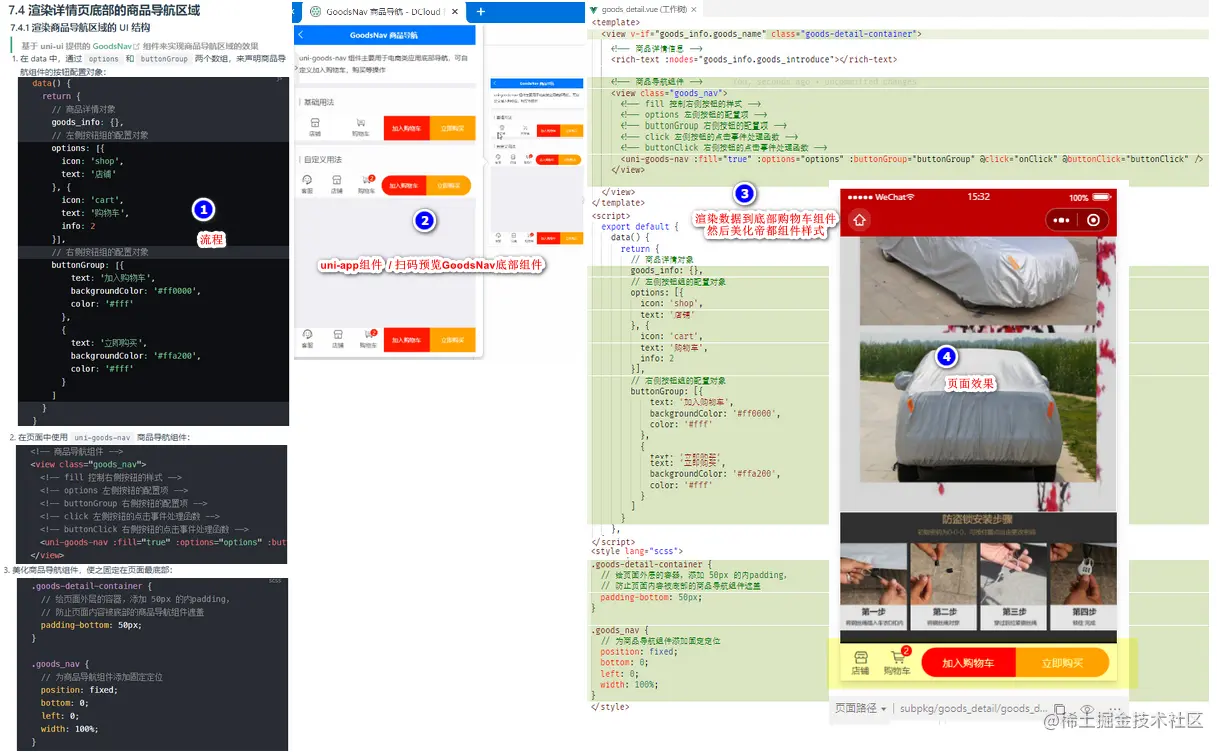Click 'position: fixed;' in left scss block

coord(79,690)
